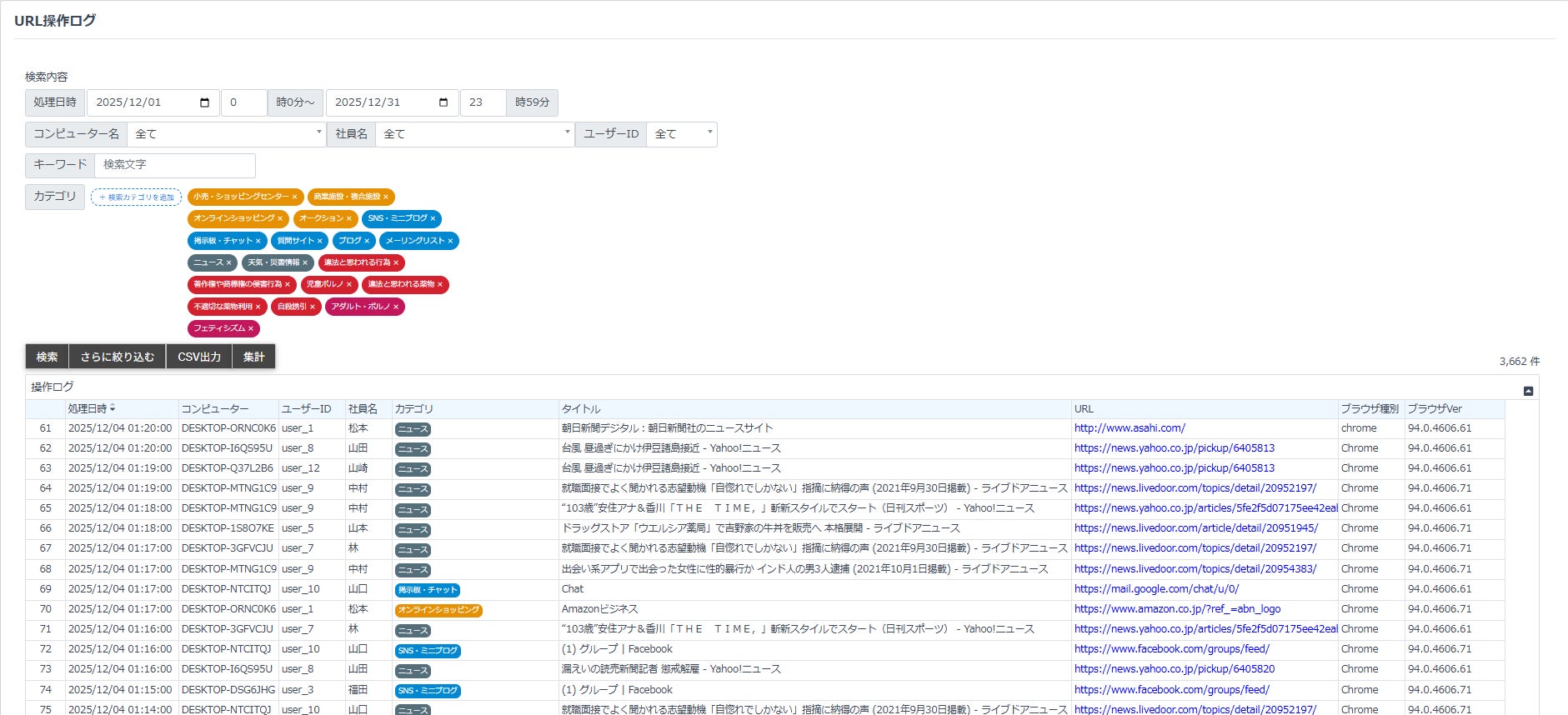Click the さらに絞り込む button
The height and width of the screenshot is (715, 1568).
(x=118, y=357)
